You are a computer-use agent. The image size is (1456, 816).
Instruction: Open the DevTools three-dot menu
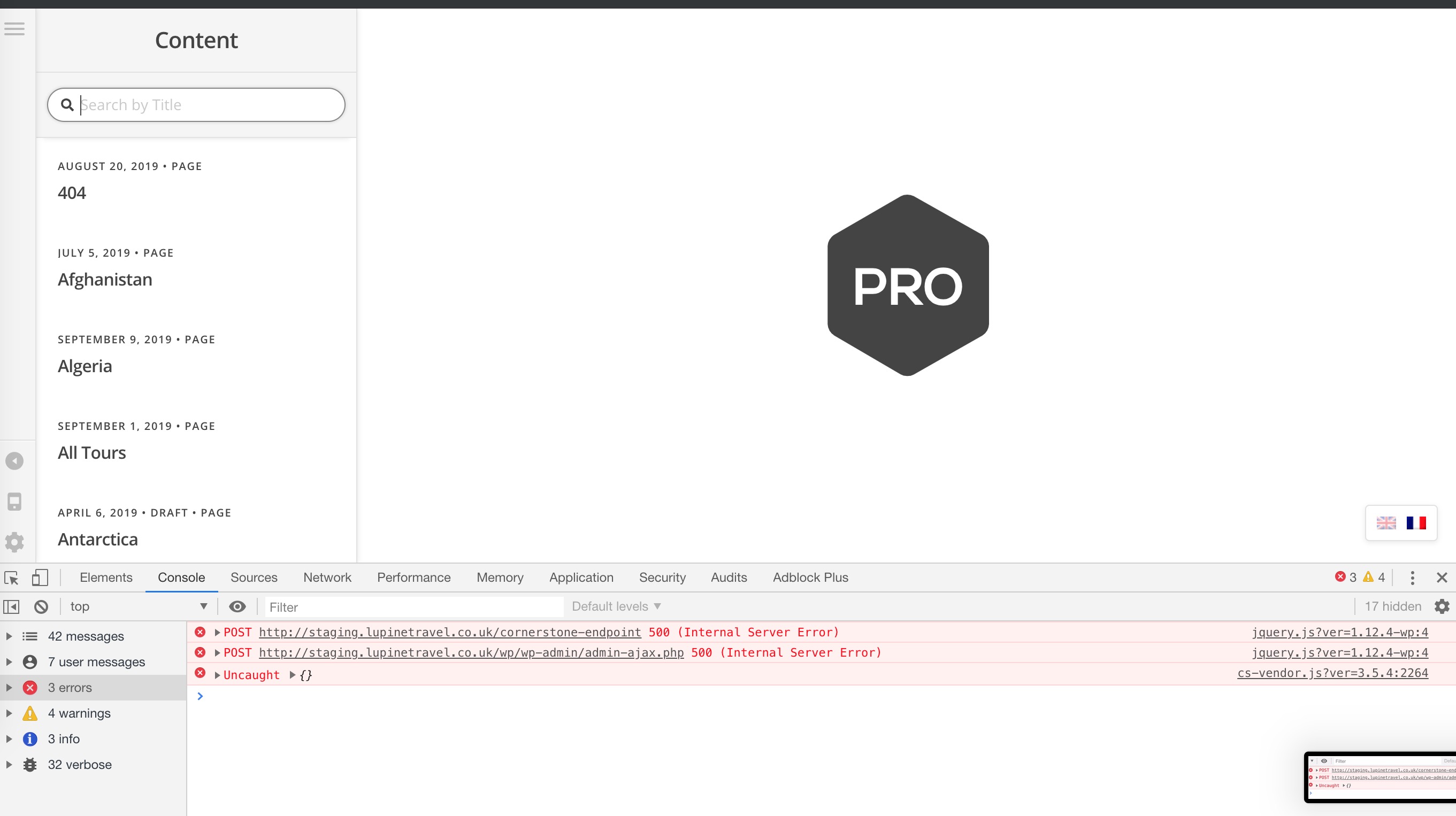[x=1412, y=578]
